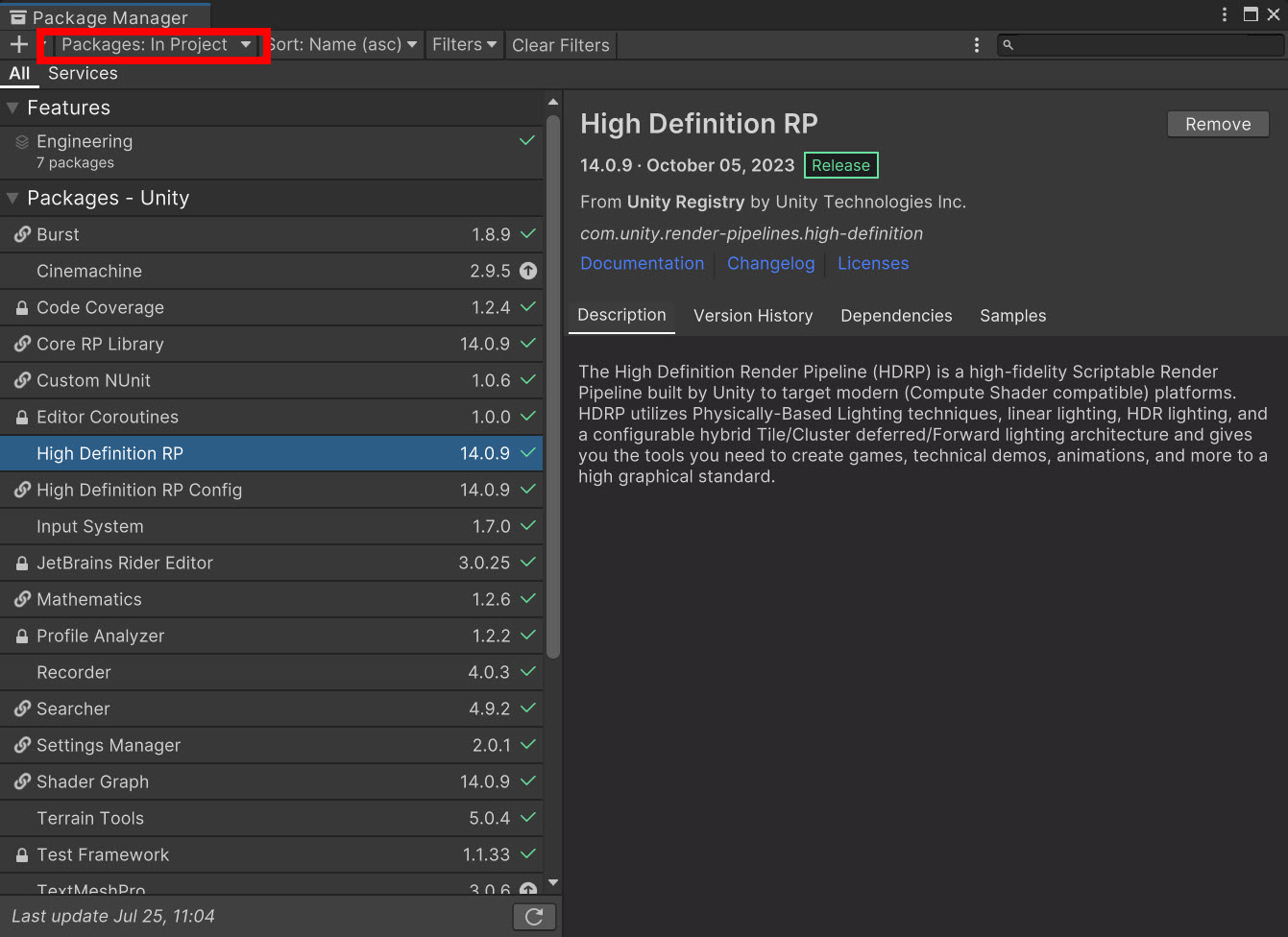The image size is (1288, 937).
Task: Click the lock icon beside Code Coverage
Action: pos(22,308)
